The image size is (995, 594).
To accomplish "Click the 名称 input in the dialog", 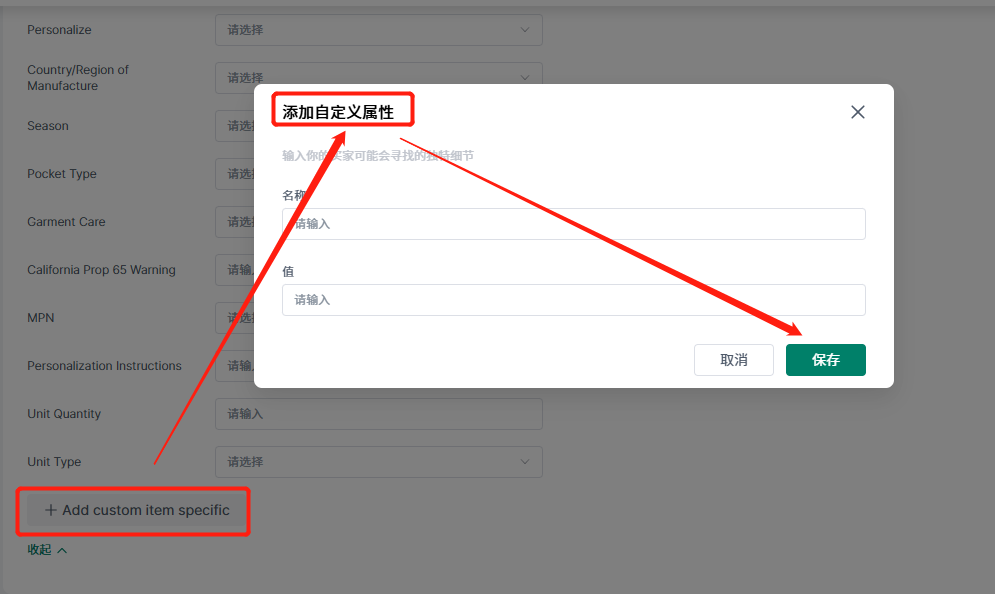I will pyautogui.click(x=573, y=224).
